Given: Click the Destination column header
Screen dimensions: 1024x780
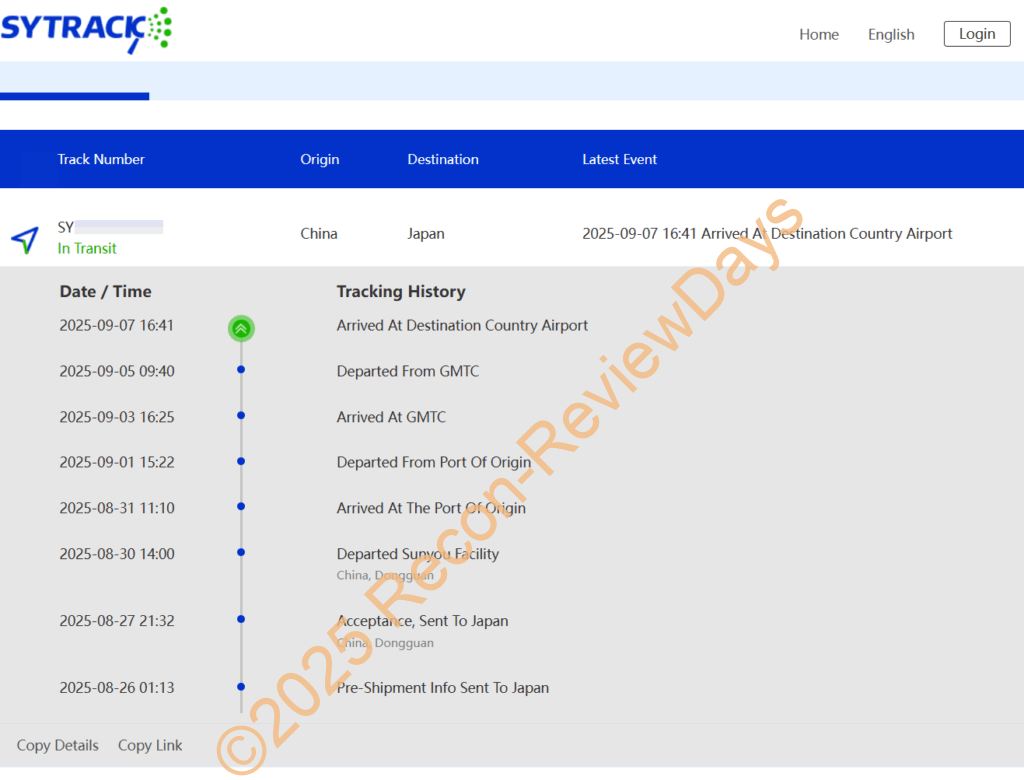Looking at the screenshot, I should pos(442,159).
